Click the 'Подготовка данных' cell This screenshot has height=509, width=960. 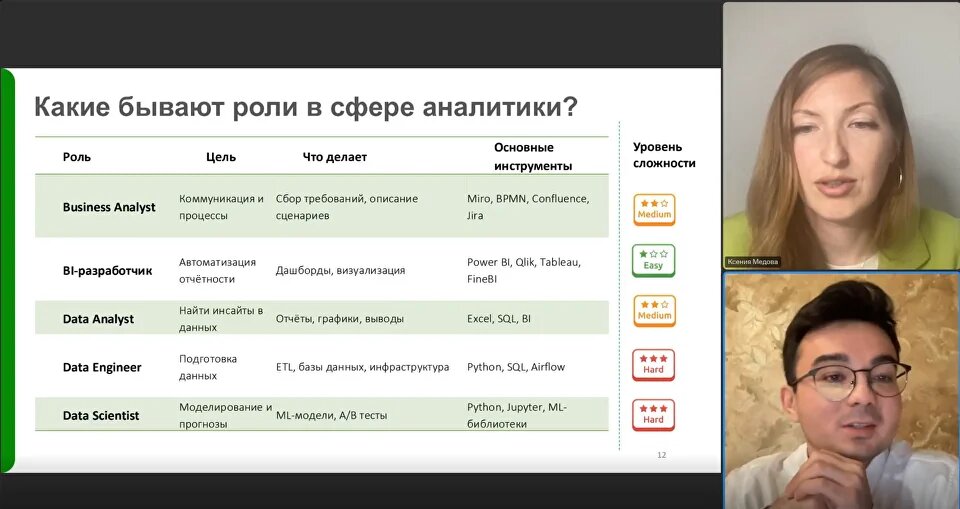(208, 368)
